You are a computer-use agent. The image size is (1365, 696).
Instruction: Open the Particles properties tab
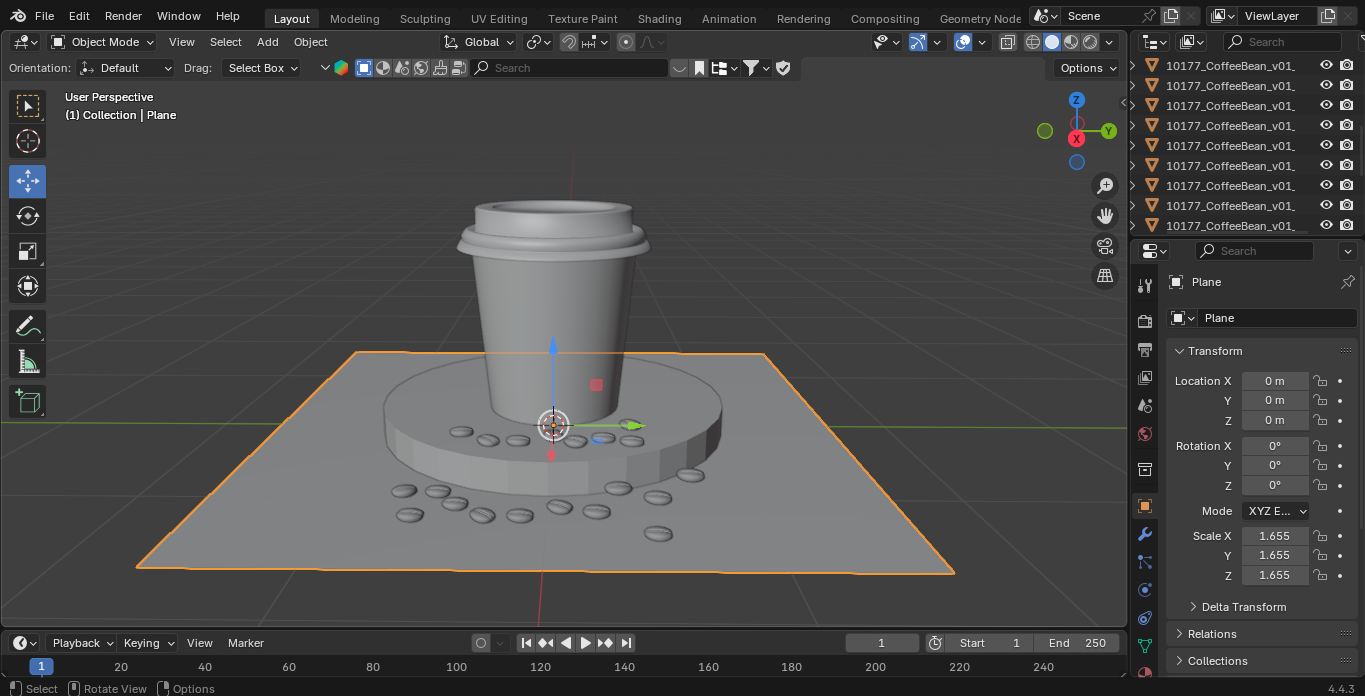[x=1145, y=562]
